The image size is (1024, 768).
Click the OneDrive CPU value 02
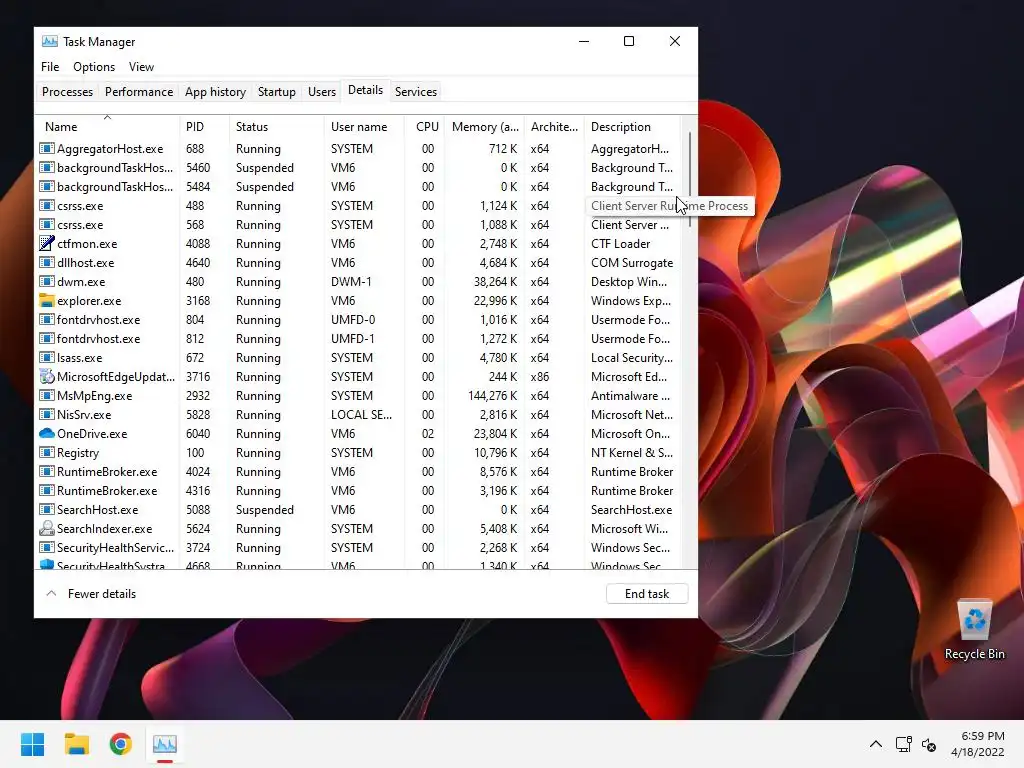click(x=428, y=434)
